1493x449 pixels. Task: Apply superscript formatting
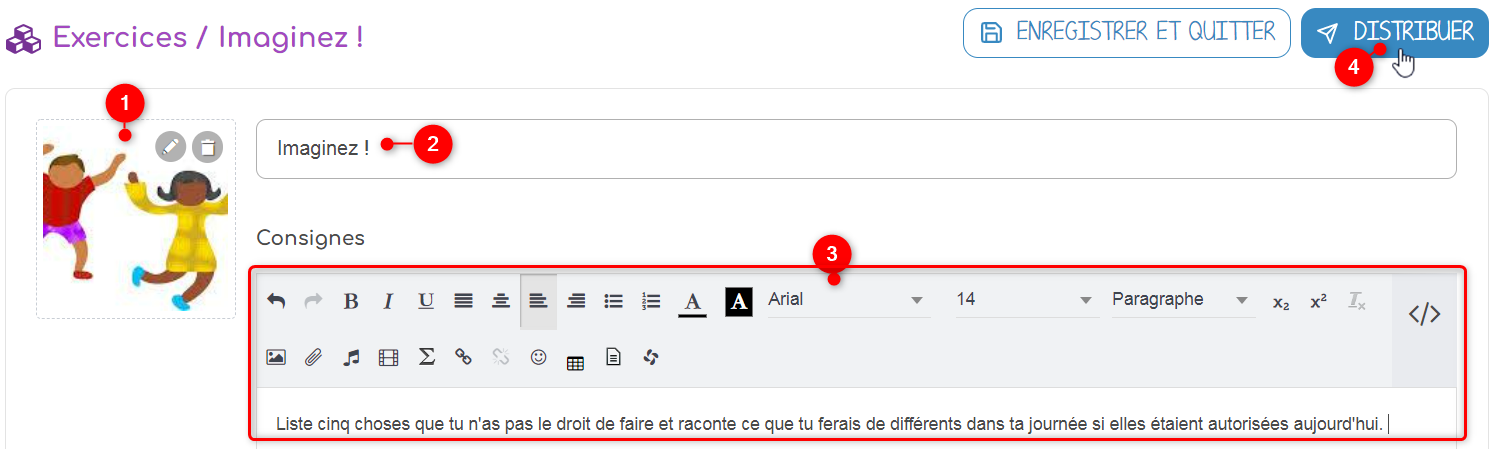pos(1318,302)
